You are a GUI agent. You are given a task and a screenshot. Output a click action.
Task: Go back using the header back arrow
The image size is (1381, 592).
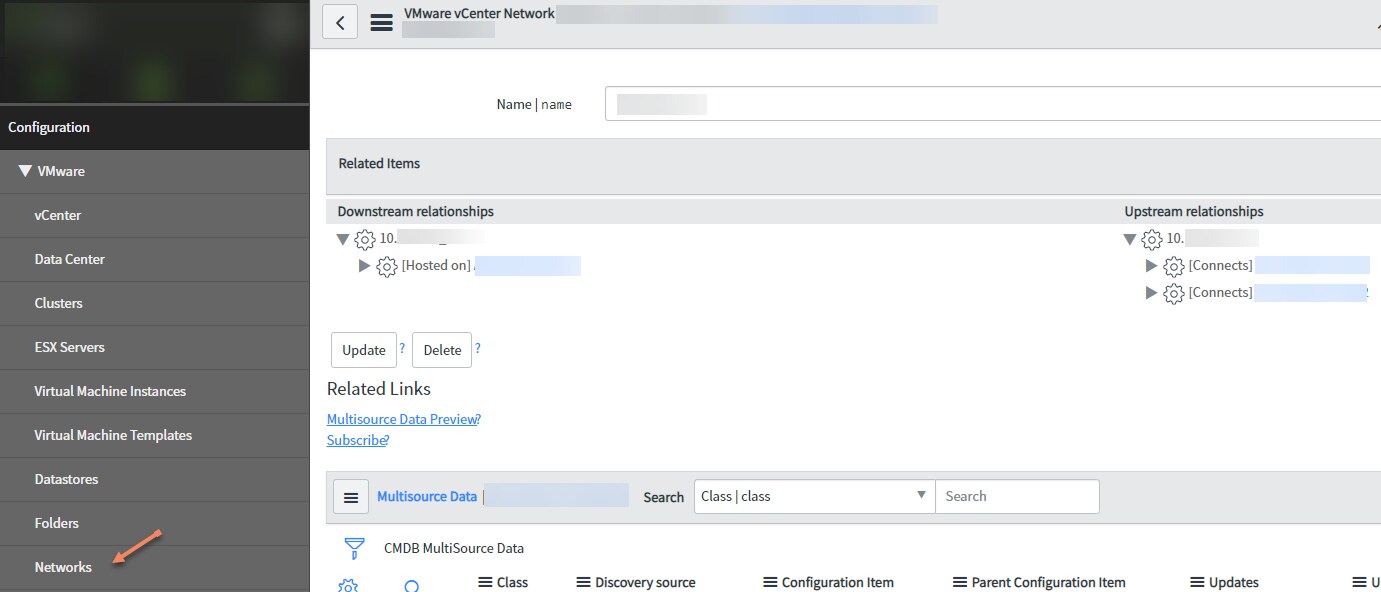(x=340, y=23)
